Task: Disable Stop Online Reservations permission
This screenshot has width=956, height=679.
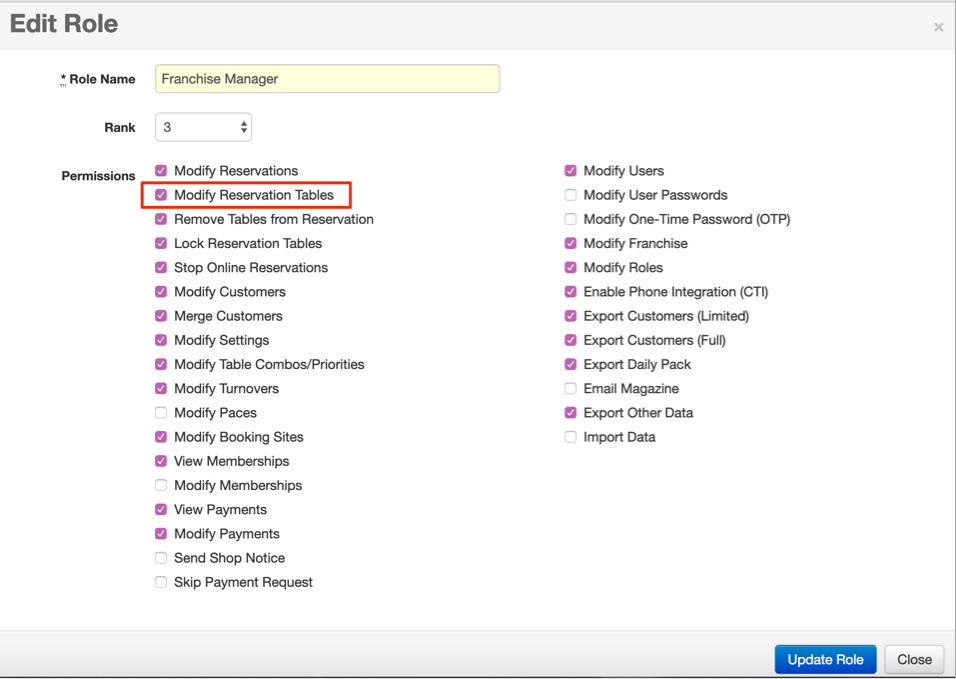Action: [161, 268]
